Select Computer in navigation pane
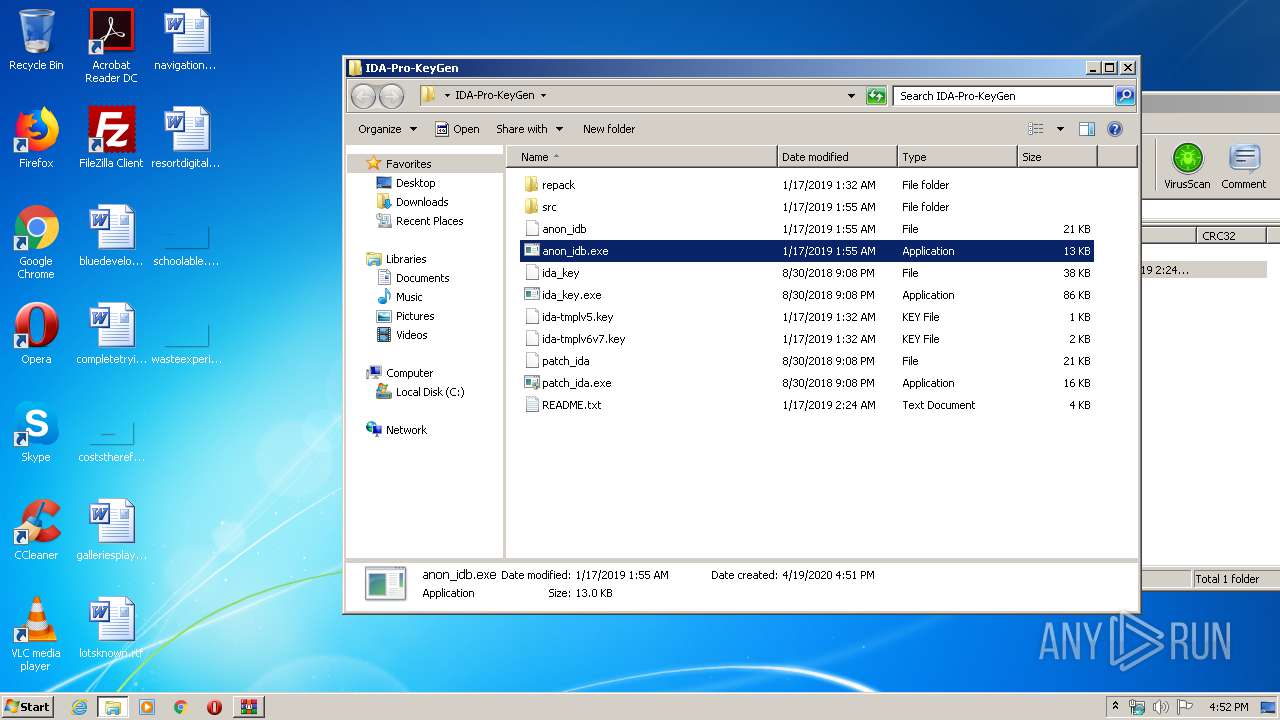This screenshot has height=720, width=1280. click(x=409, y=373)
